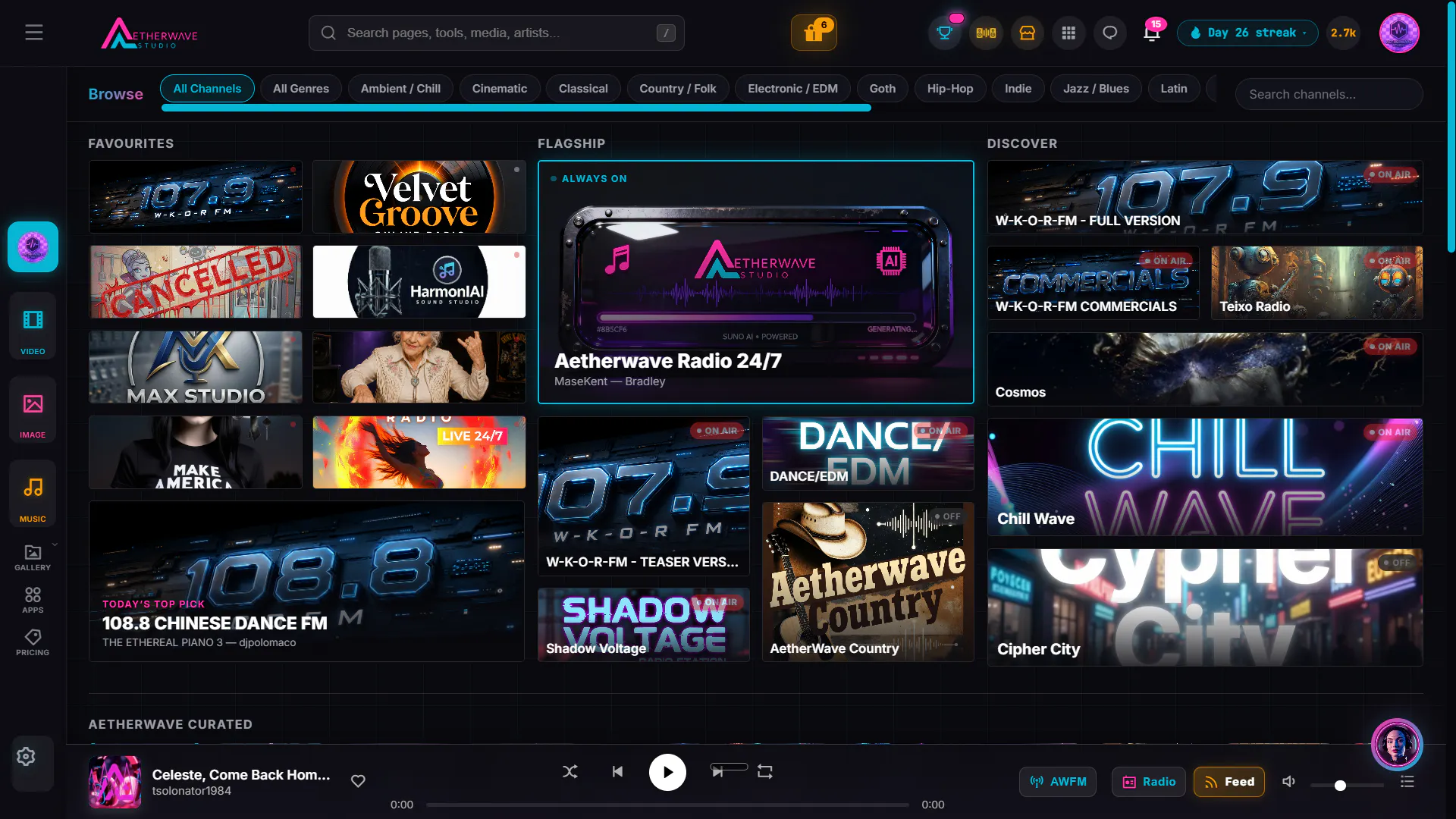
Task: Select the Image sidebar icon
Action: 33,410
